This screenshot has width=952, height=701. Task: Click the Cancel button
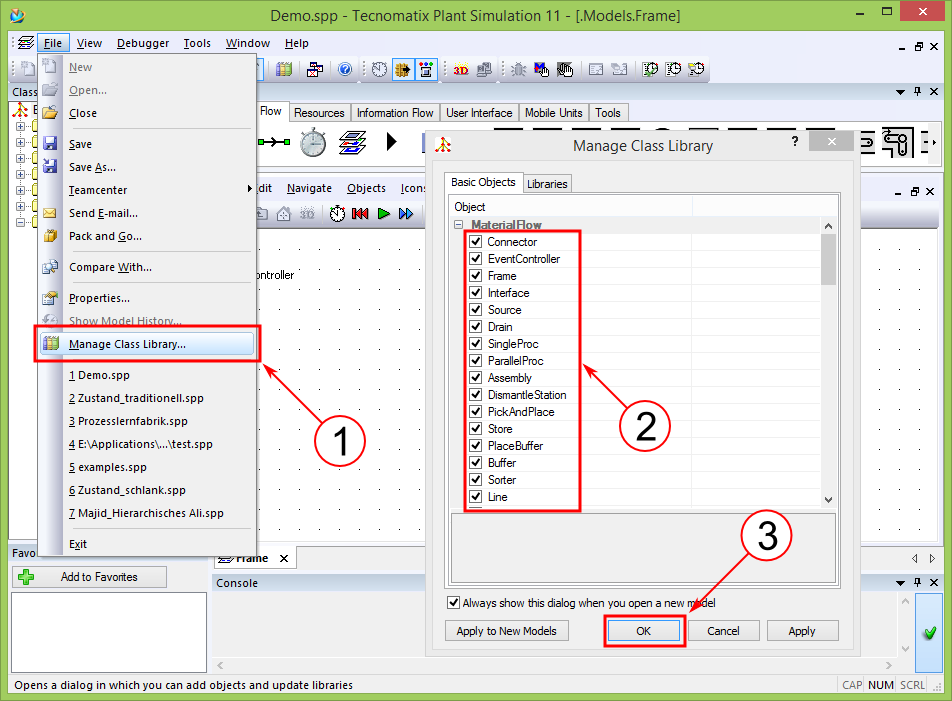(723, 631)
